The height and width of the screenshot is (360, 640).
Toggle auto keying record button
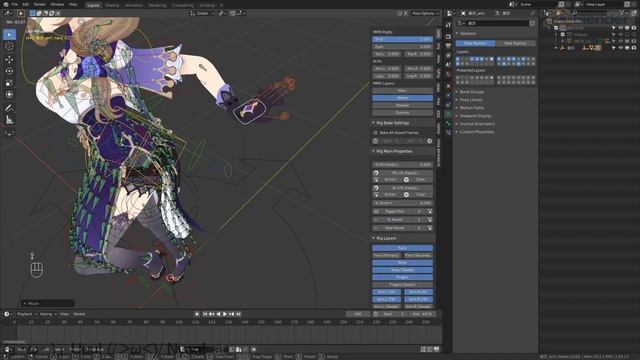click(x=197, y=314)
